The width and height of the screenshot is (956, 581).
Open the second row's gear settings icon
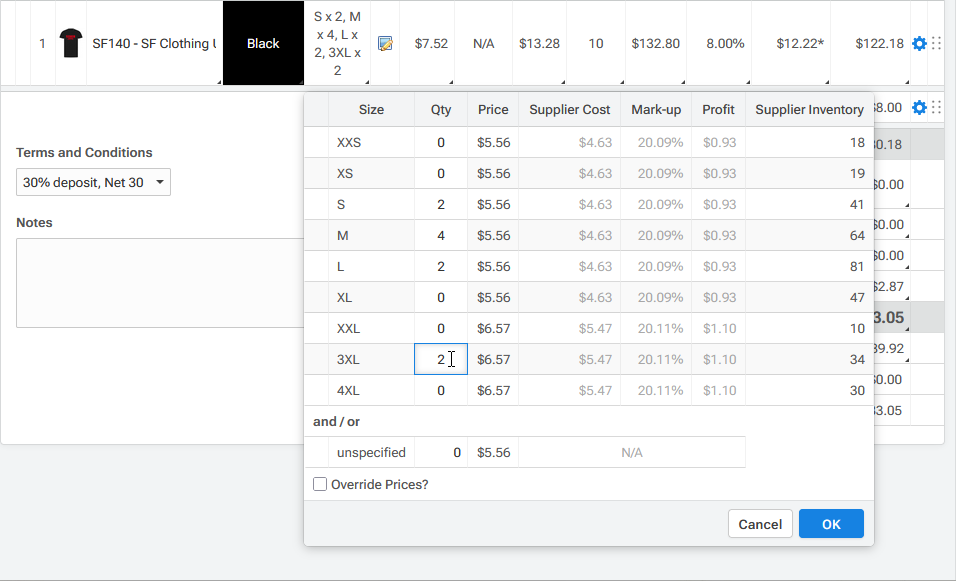tap(918, 108)
